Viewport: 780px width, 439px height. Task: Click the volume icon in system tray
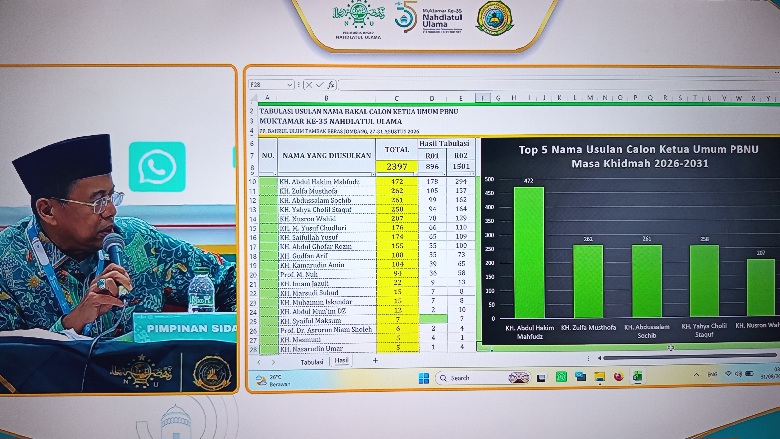tap(739, 374)
